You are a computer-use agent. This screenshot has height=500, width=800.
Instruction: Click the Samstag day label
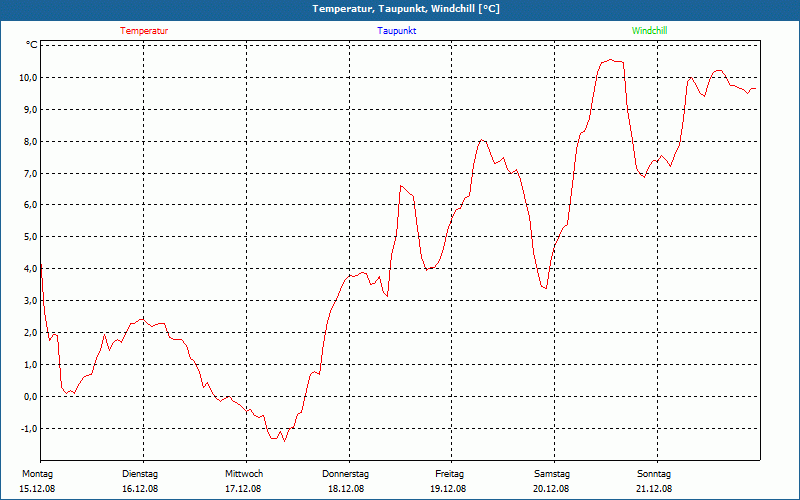pos(552,474)
